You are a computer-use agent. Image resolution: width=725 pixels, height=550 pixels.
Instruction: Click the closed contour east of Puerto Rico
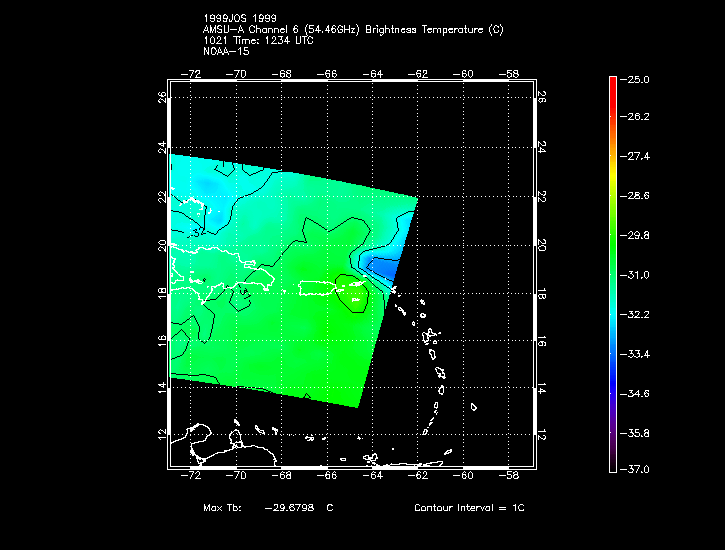(352, 293)
